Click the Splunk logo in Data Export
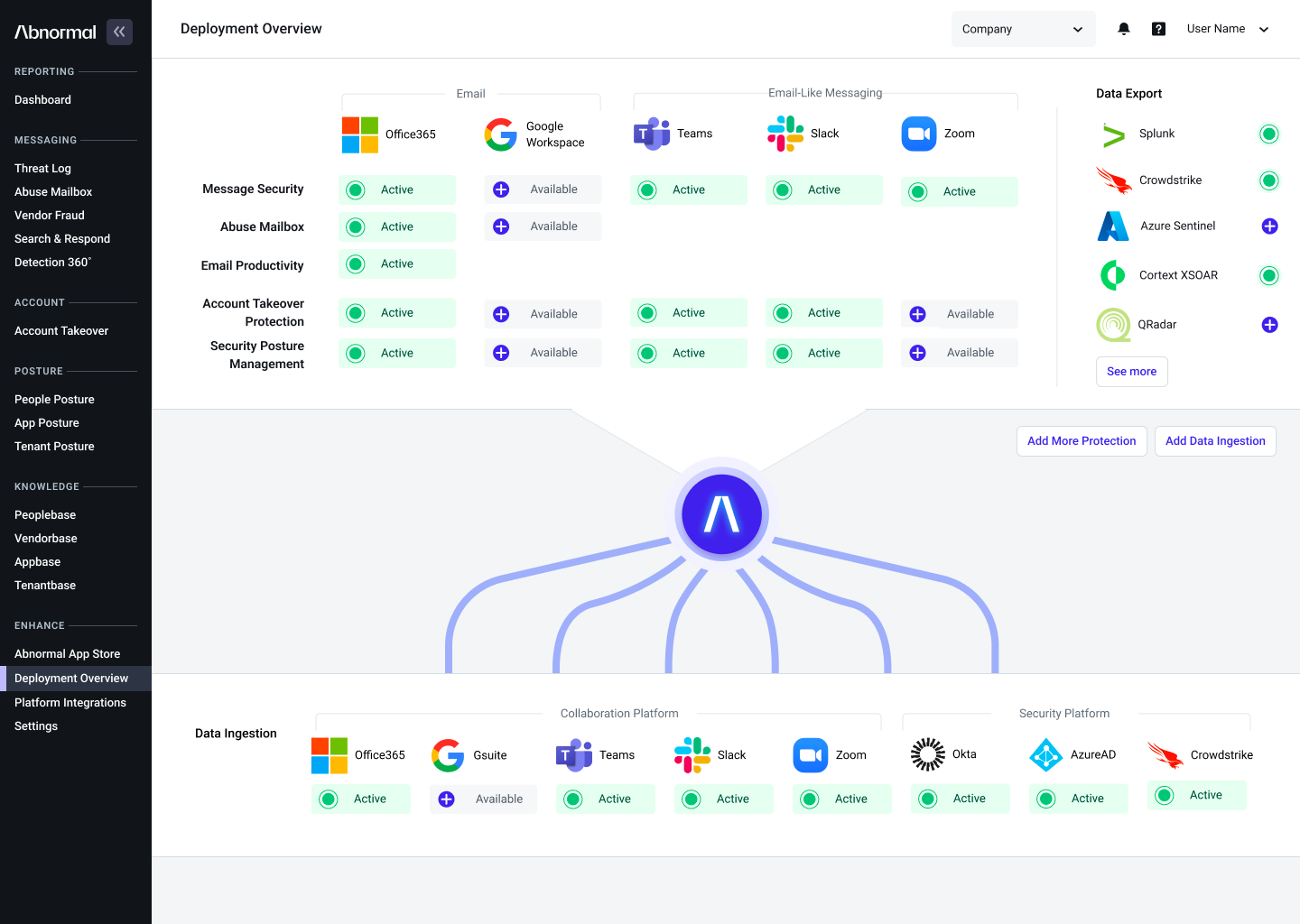1300x924 pixels. pyautogui.click(x=1114, y=135)
